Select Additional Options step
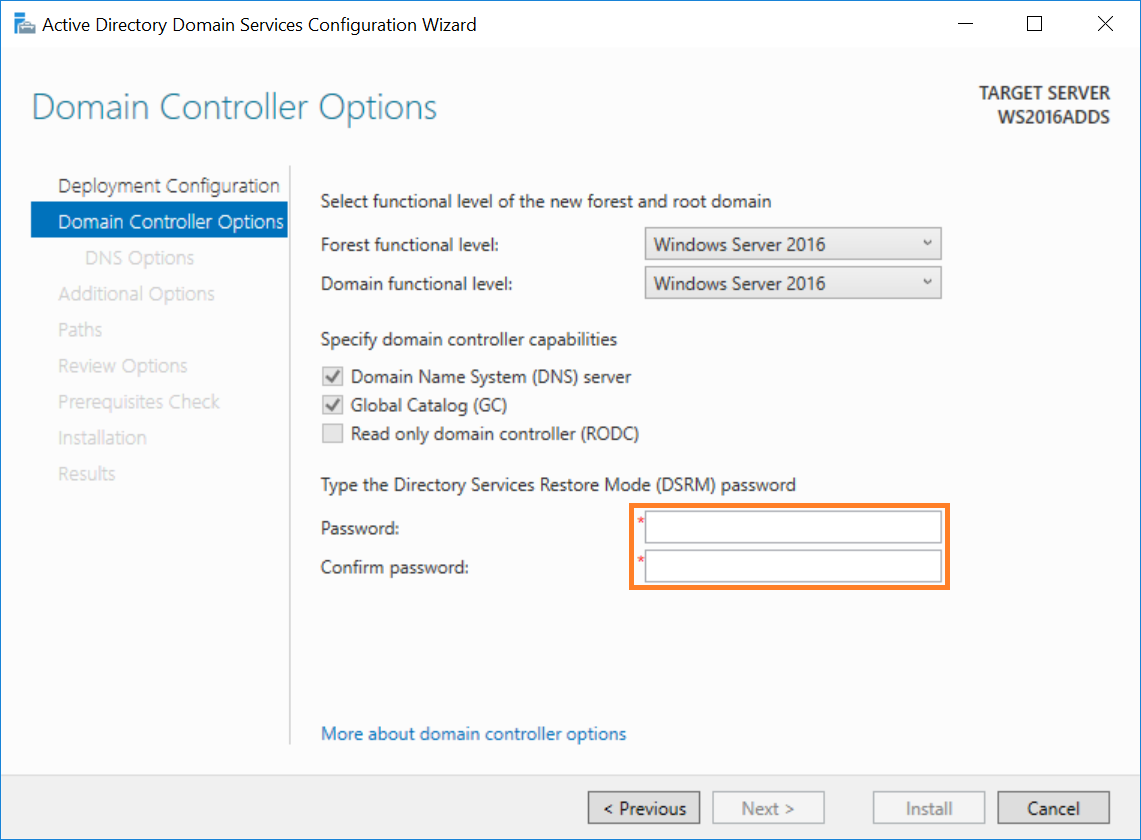The height and width of the screenshot is (840, 1141). [x=137, y=293]
